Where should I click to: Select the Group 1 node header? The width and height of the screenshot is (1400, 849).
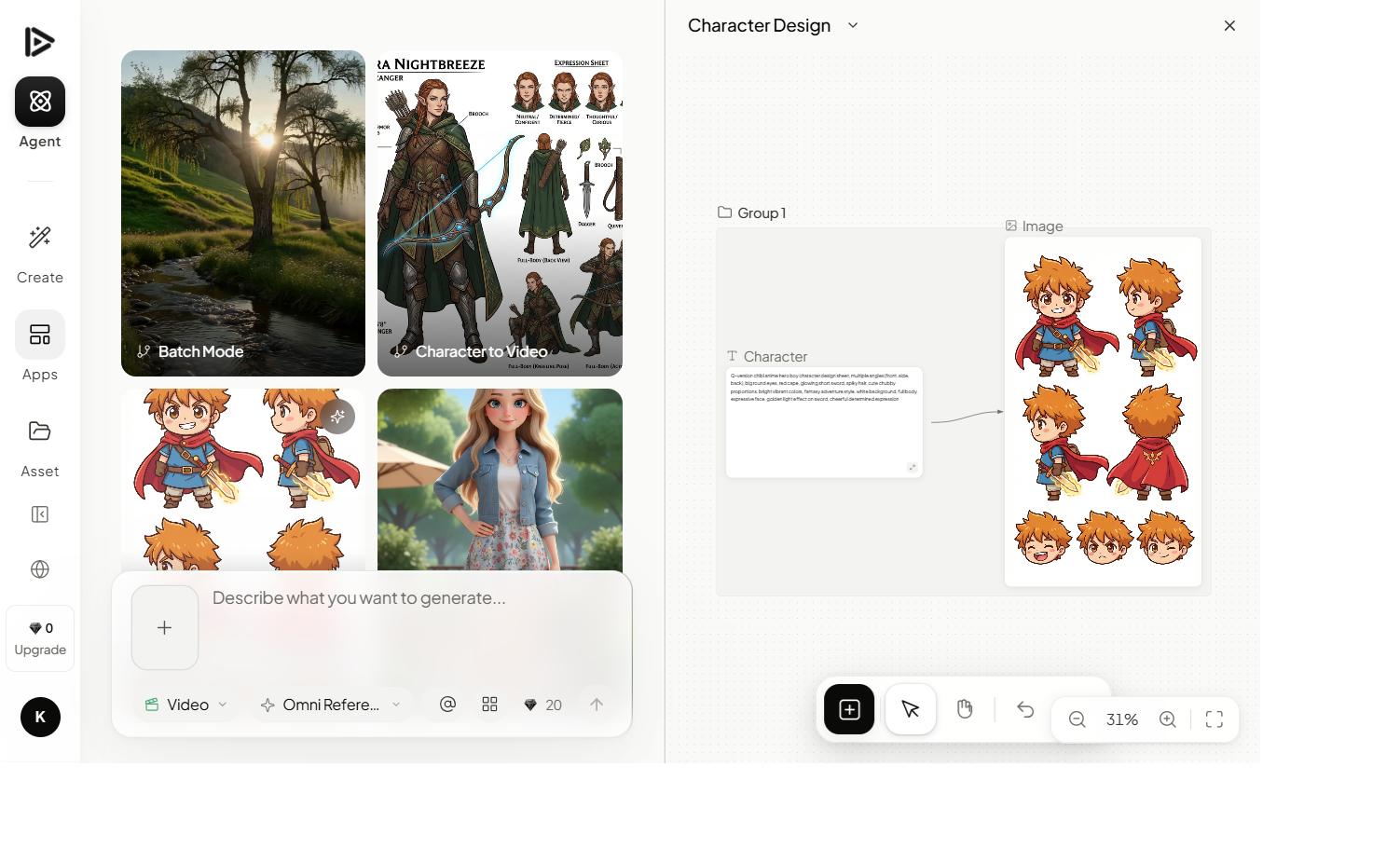751,212
